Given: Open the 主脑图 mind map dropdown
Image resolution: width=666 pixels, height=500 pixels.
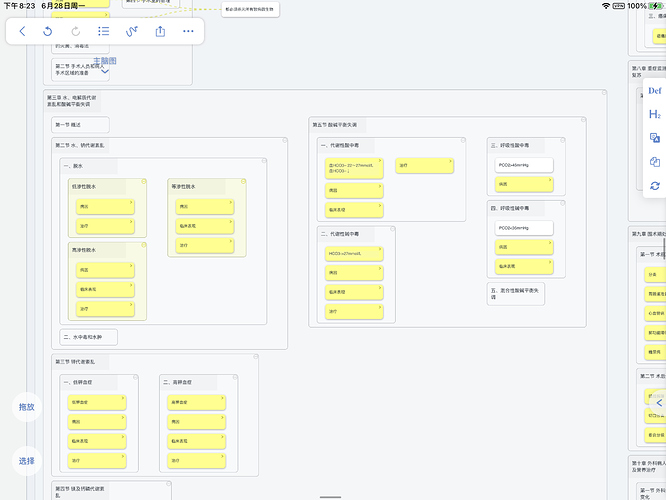Looking at the screenshot, I should pyautogui.click(x=105, y=65).
